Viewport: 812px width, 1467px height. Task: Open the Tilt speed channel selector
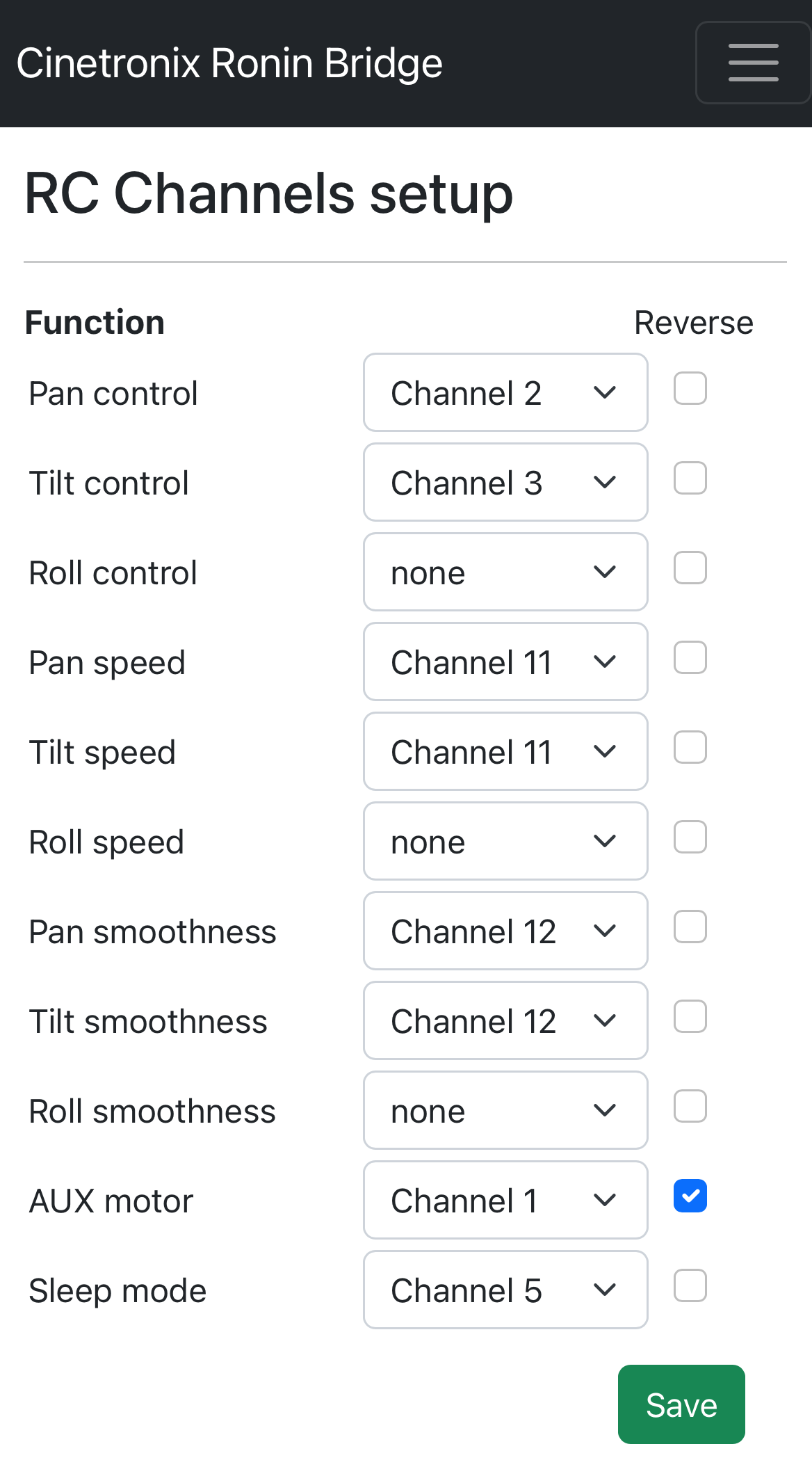coord(505,752)
